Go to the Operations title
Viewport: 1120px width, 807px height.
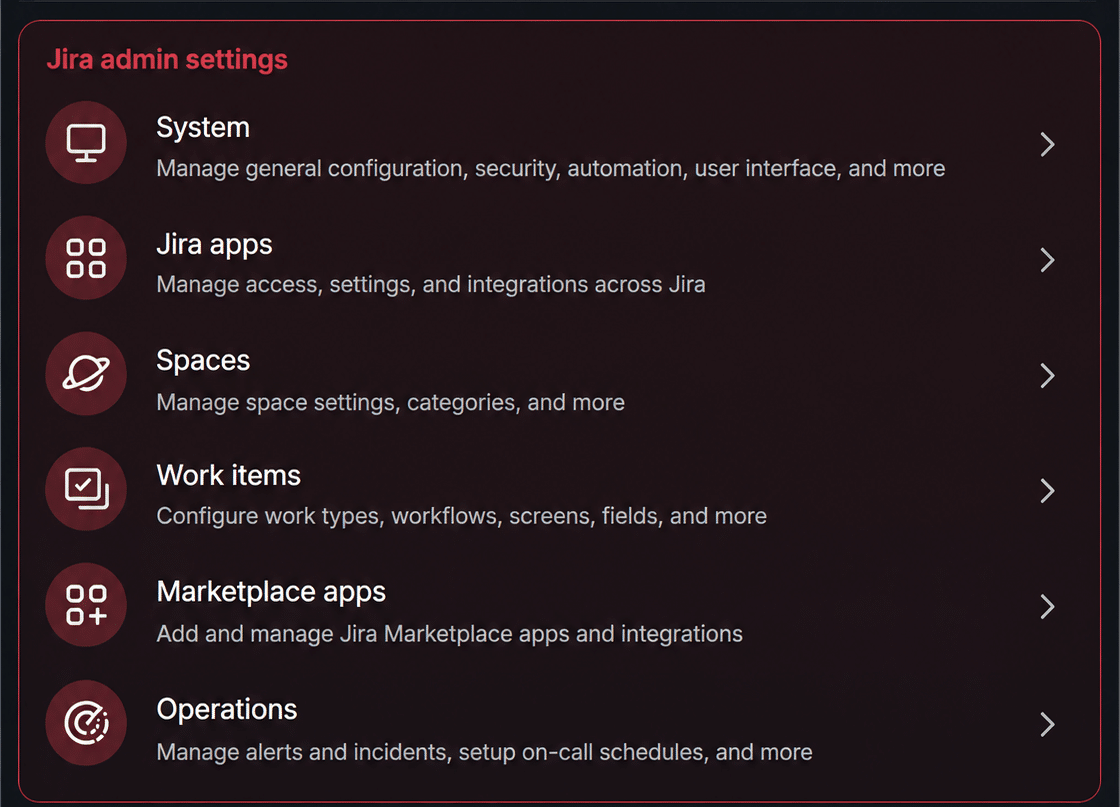click(226, 709)
